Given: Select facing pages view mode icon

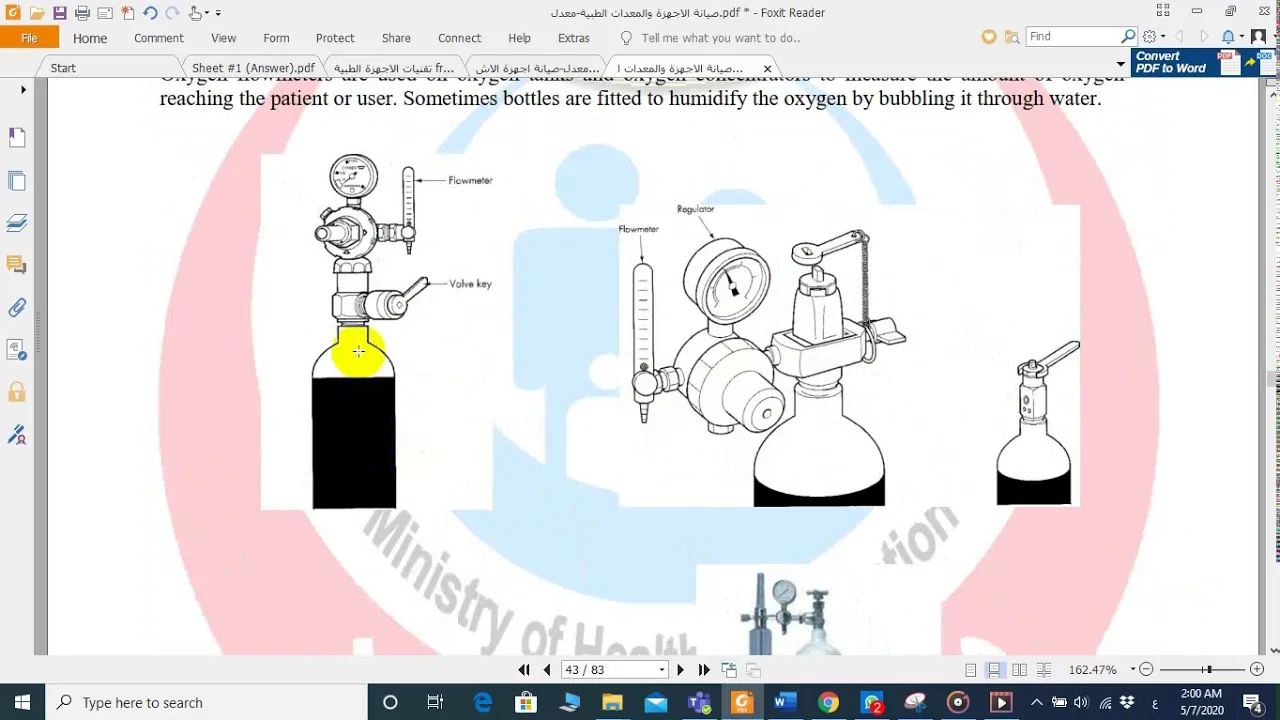Looking at the screenshot, I should point(1019,670).
